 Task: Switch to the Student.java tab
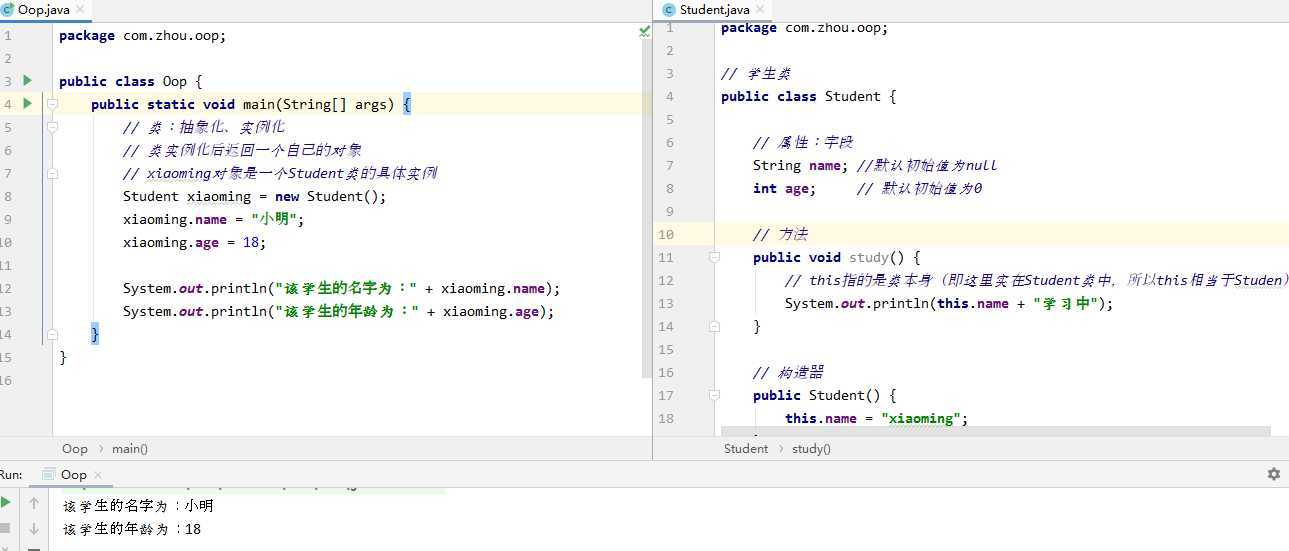(713, 10)
